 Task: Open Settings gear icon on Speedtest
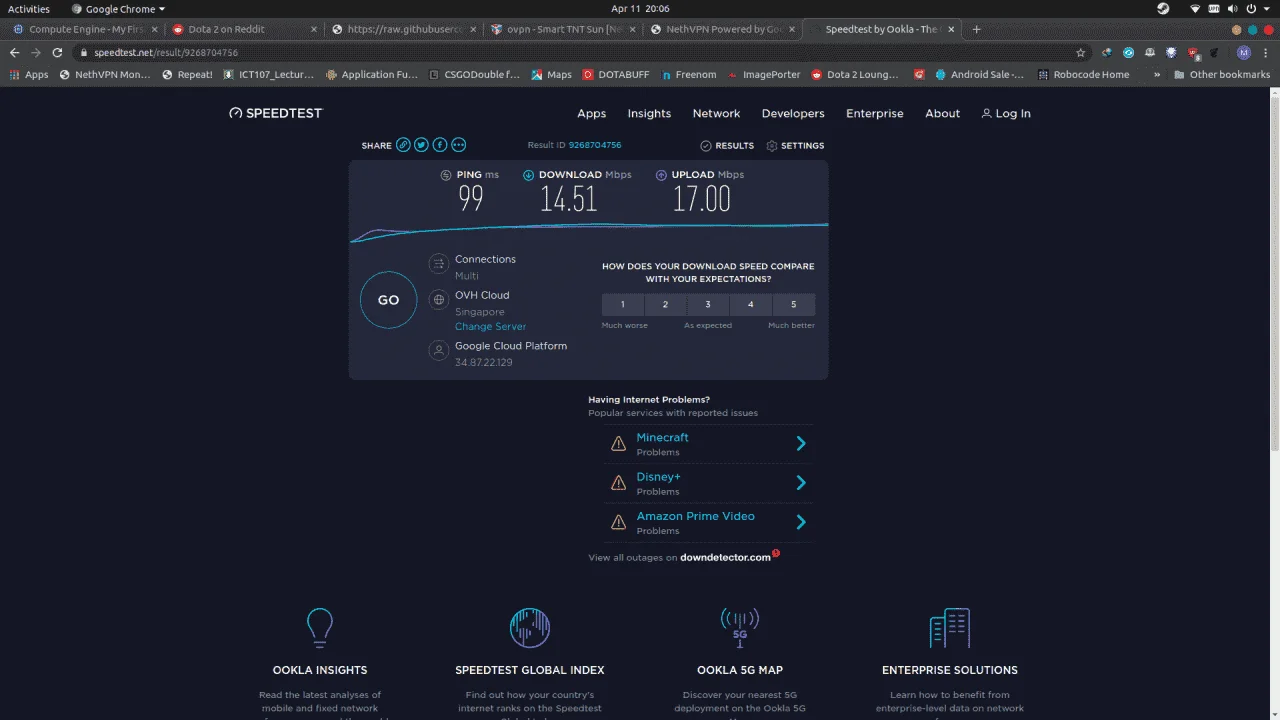pos(772,146)
